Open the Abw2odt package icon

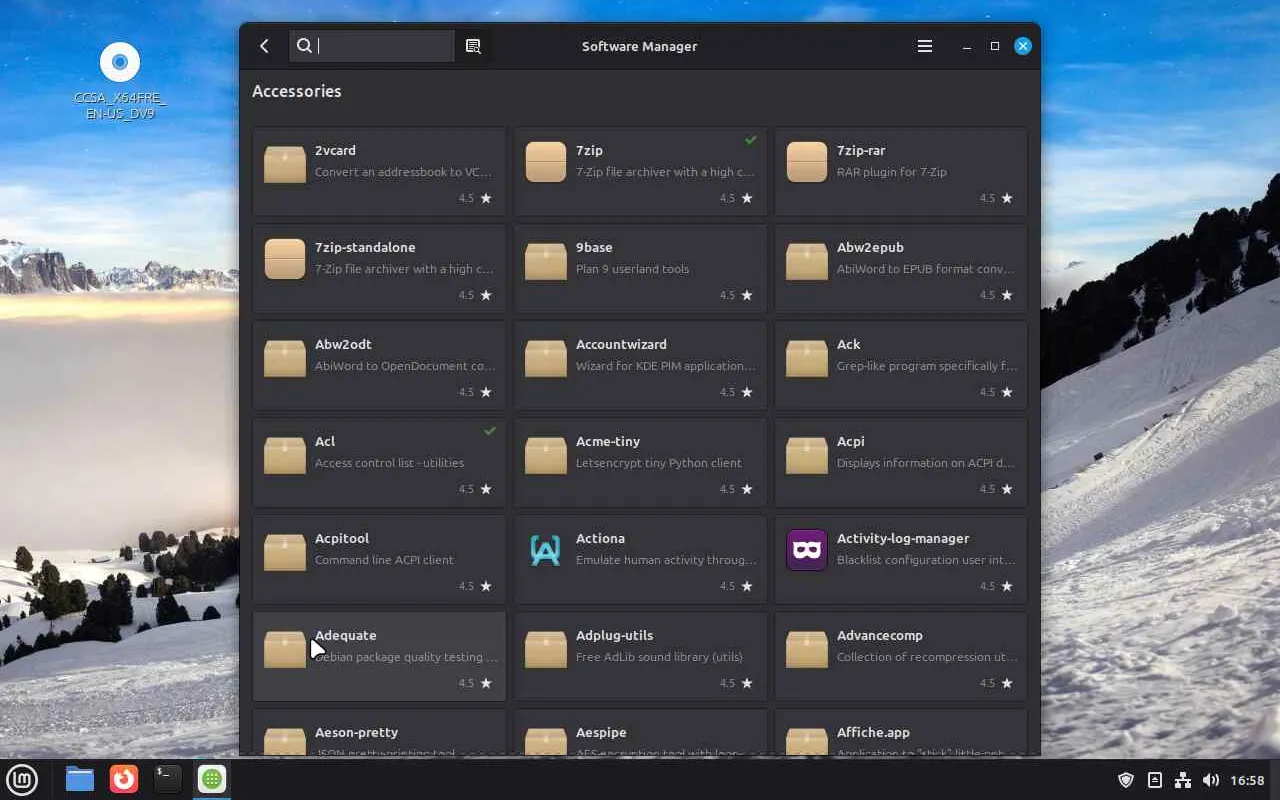tap(285, 357)
